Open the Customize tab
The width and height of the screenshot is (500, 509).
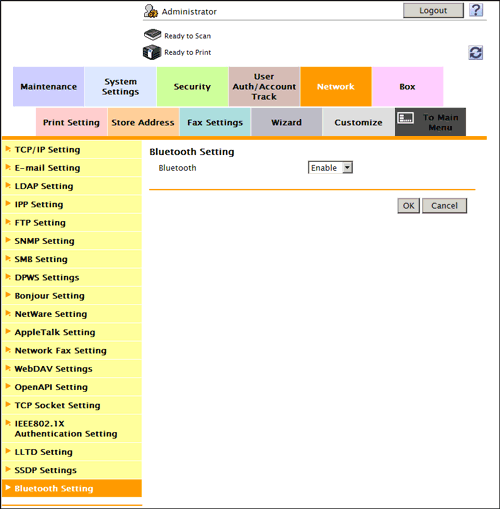(x=358, y=122)
